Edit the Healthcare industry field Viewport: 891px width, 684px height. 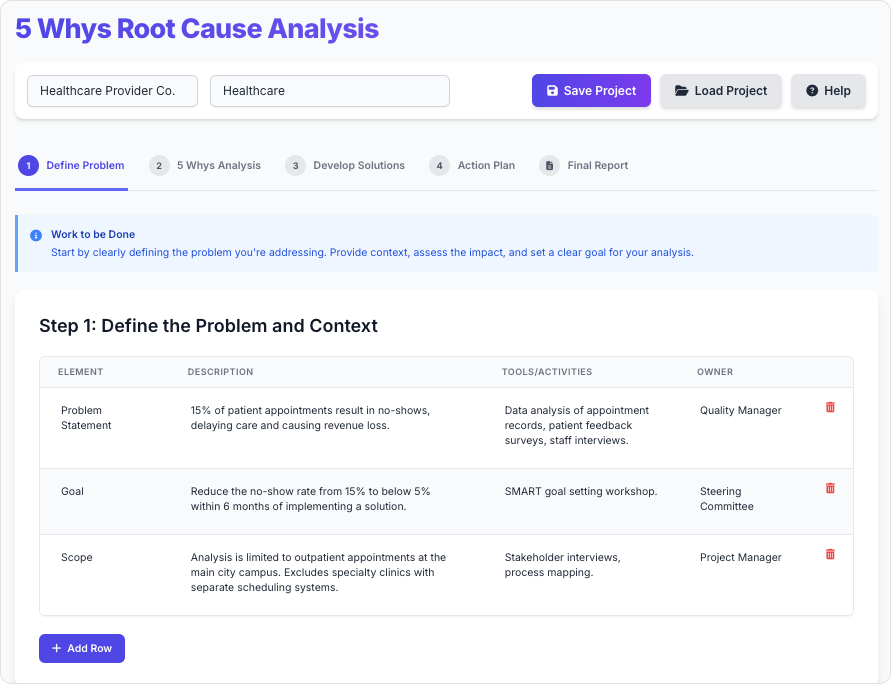click(330, 91)
